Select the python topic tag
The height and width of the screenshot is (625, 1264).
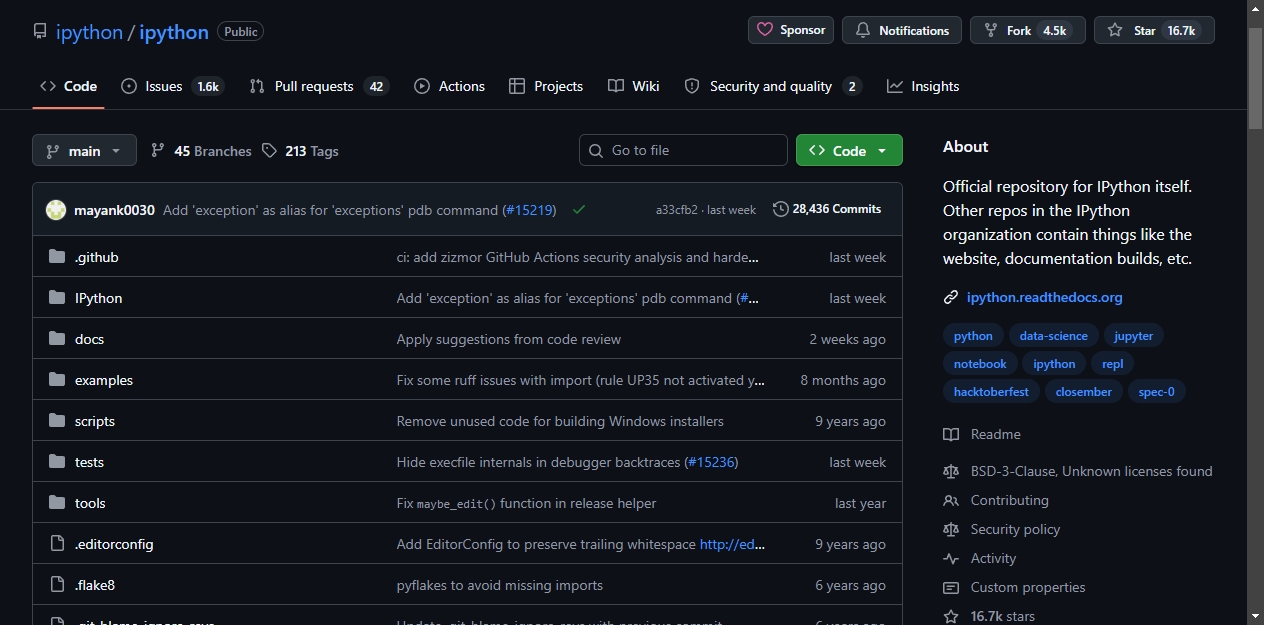click(973, 336)
